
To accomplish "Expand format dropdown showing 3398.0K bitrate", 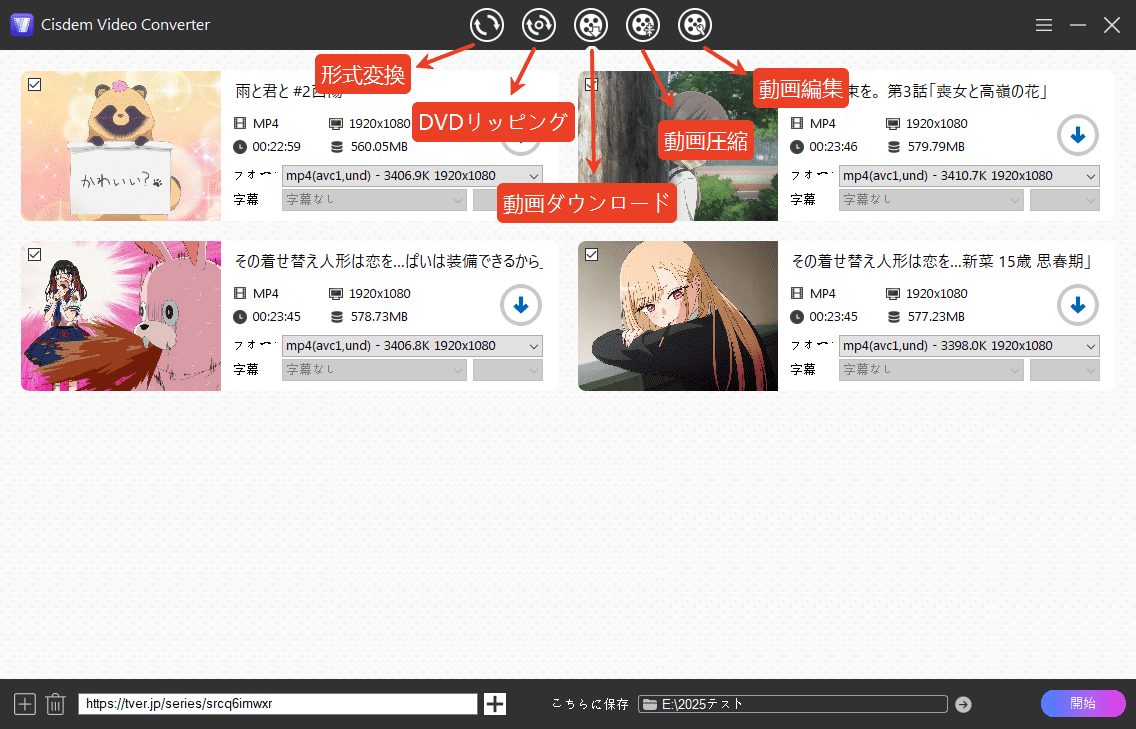I will (x=968, y=346).
